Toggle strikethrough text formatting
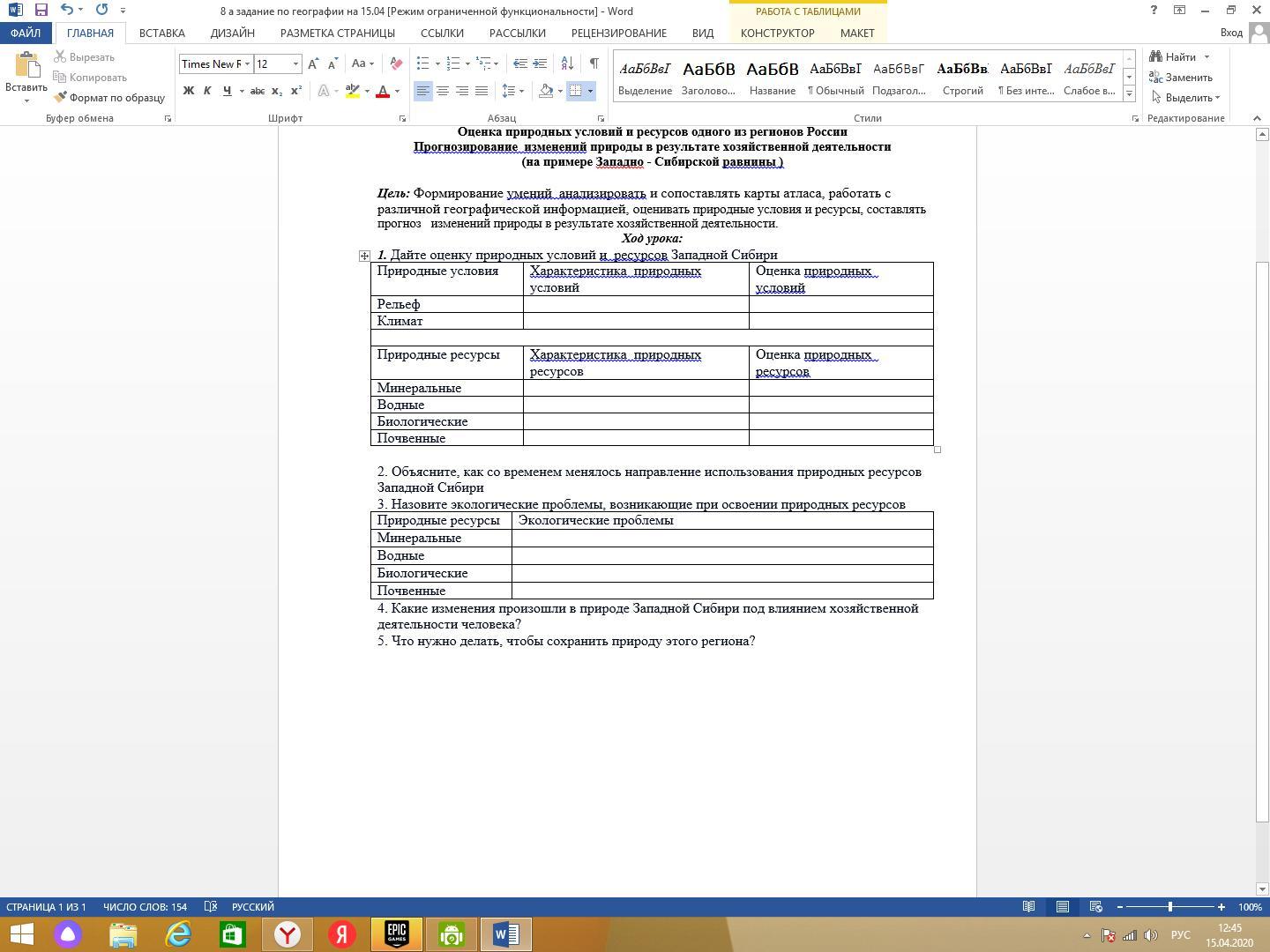The width and height of the screenshot is (1270, 952). (257, 91)
